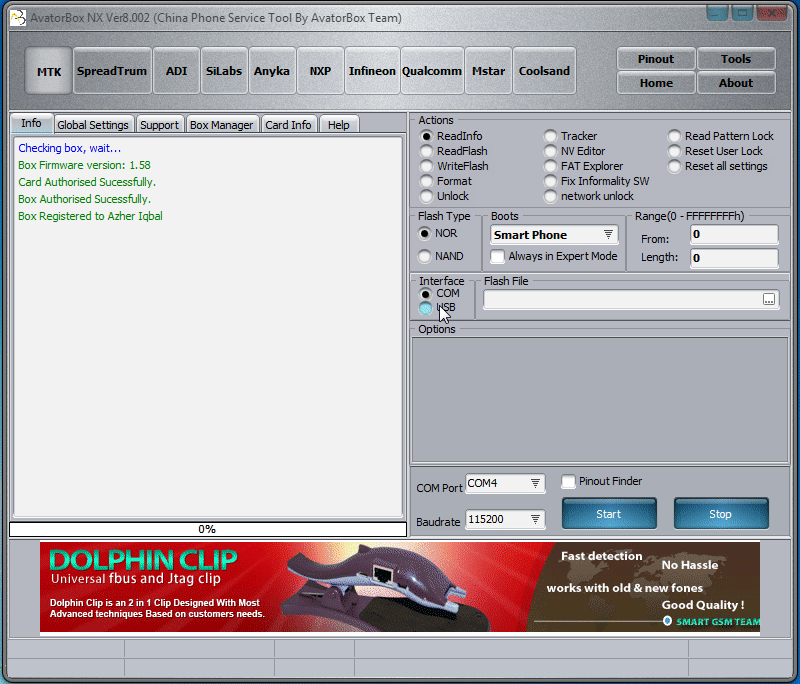Open the About dialog
800x684 pixels.
pos(736,83)
